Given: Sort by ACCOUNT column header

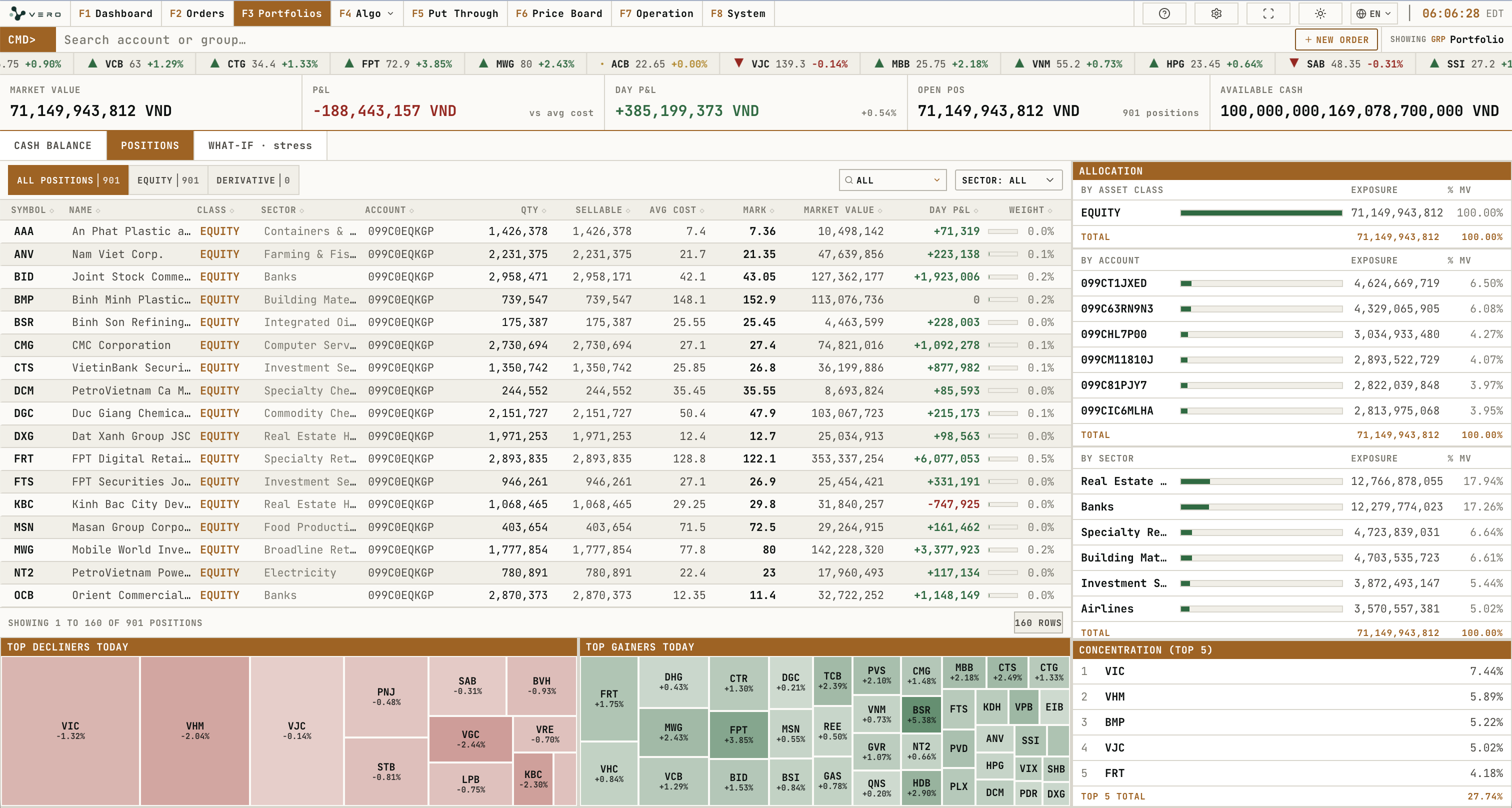Looking at the screenshot, I should coord(389,210).
